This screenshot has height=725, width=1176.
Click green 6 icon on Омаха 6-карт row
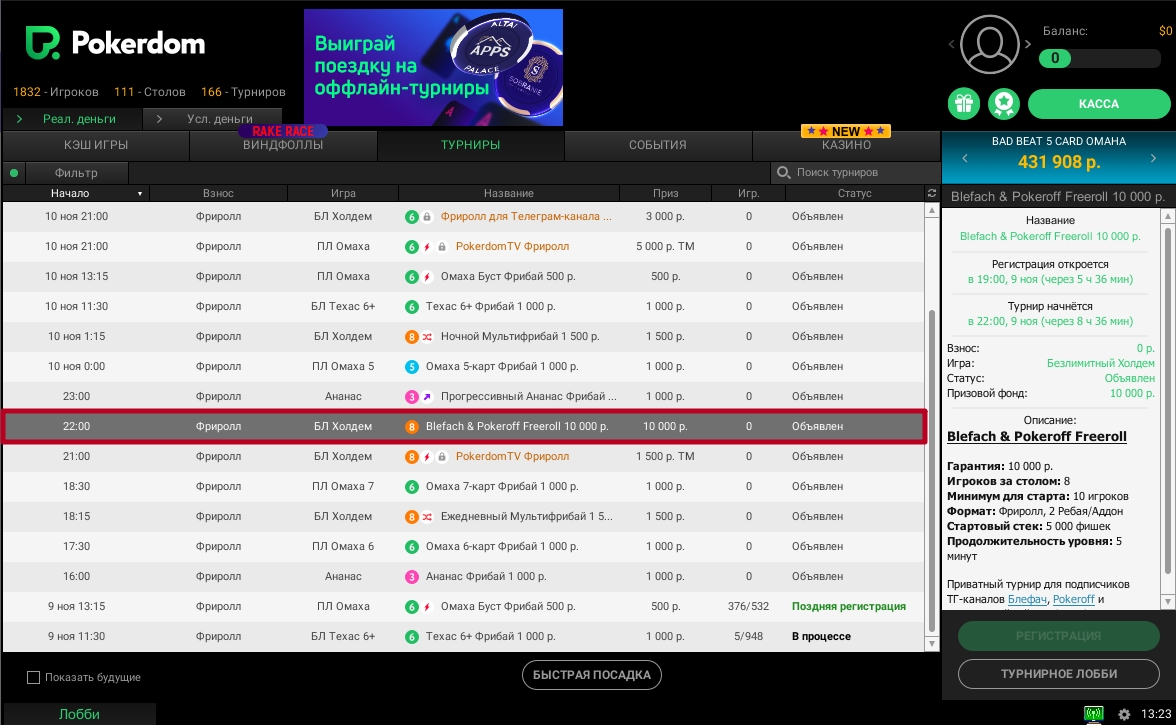411,547
